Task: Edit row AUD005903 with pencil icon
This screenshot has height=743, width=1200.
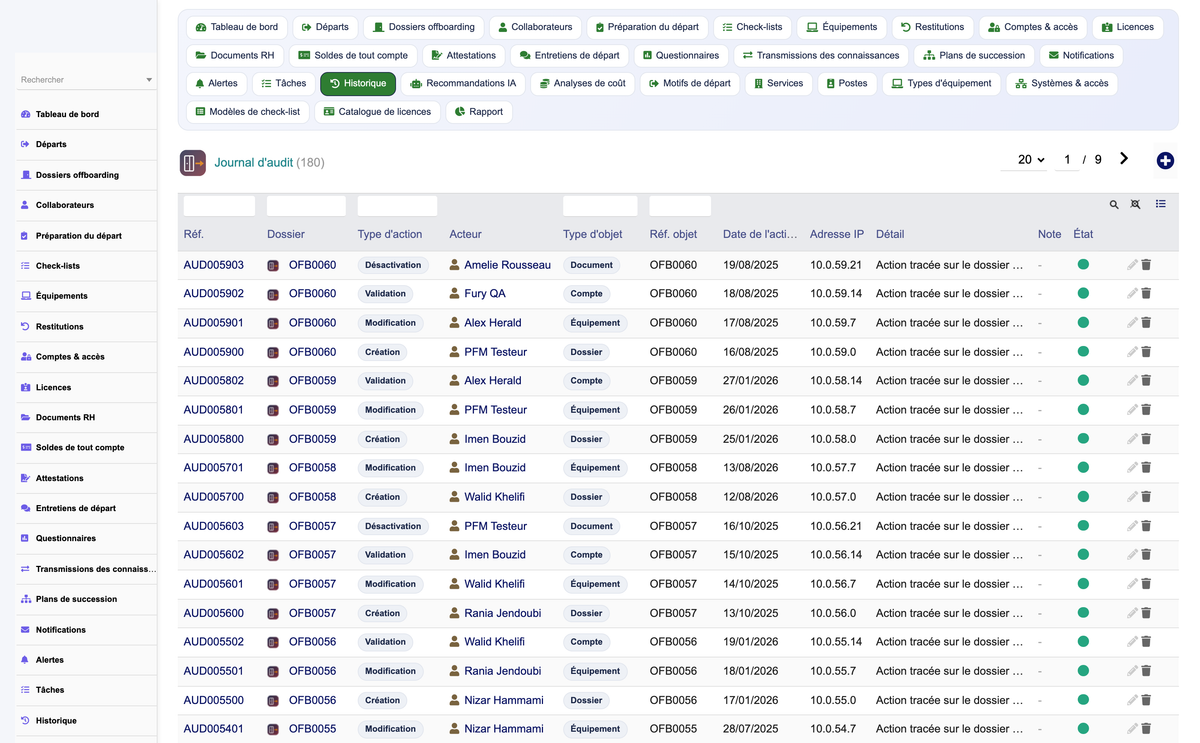Action: click(x=1132, y=265)
